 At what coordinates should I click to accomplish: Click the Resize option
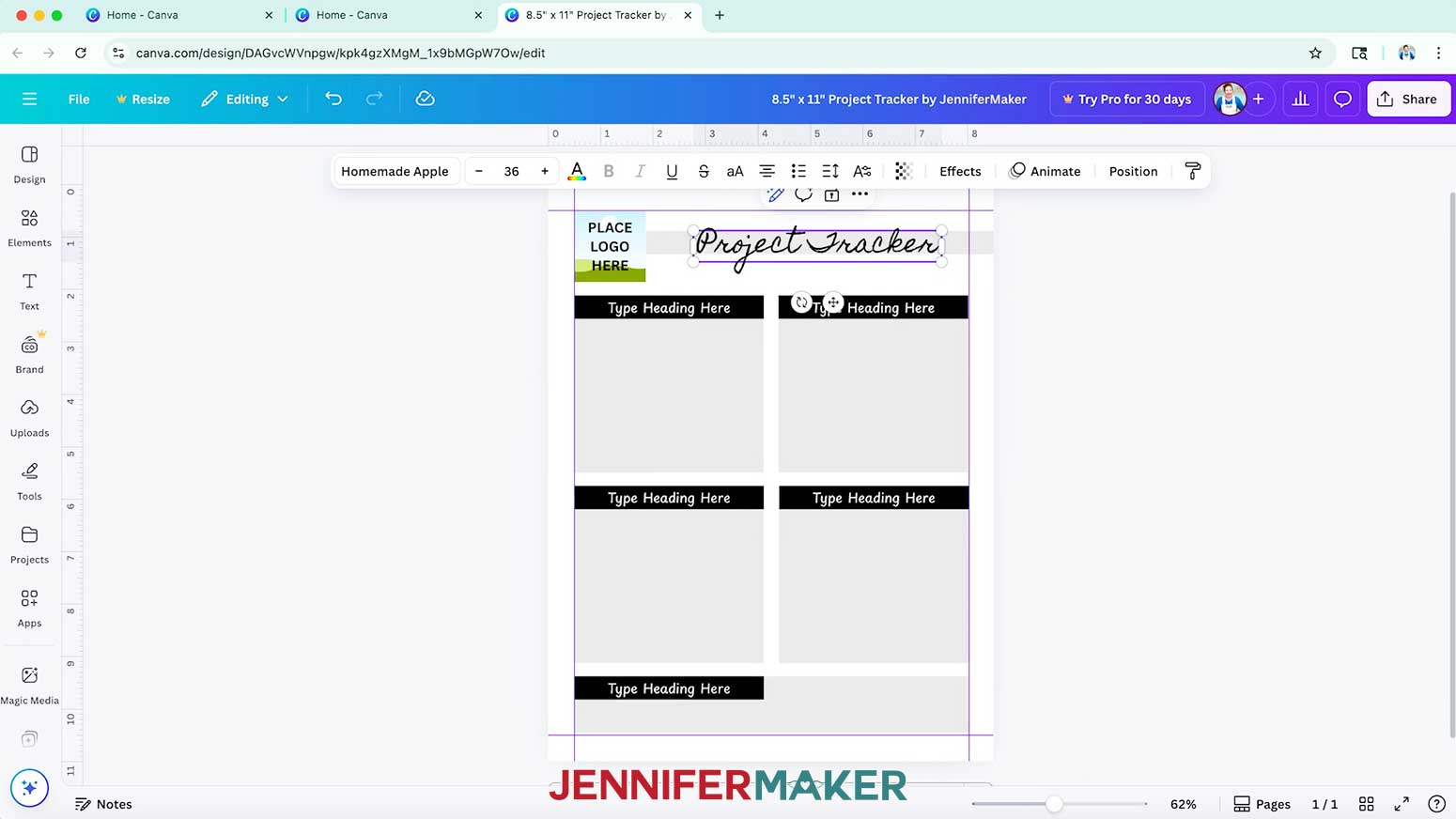pos(143,99)
